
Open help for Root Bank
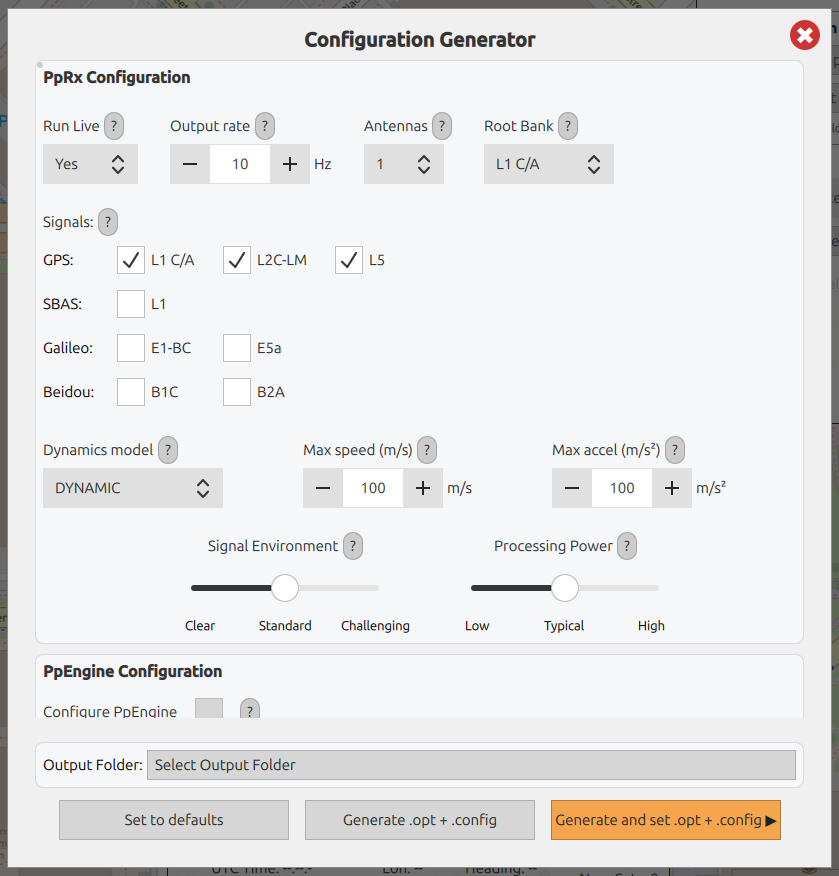point(568,126)
